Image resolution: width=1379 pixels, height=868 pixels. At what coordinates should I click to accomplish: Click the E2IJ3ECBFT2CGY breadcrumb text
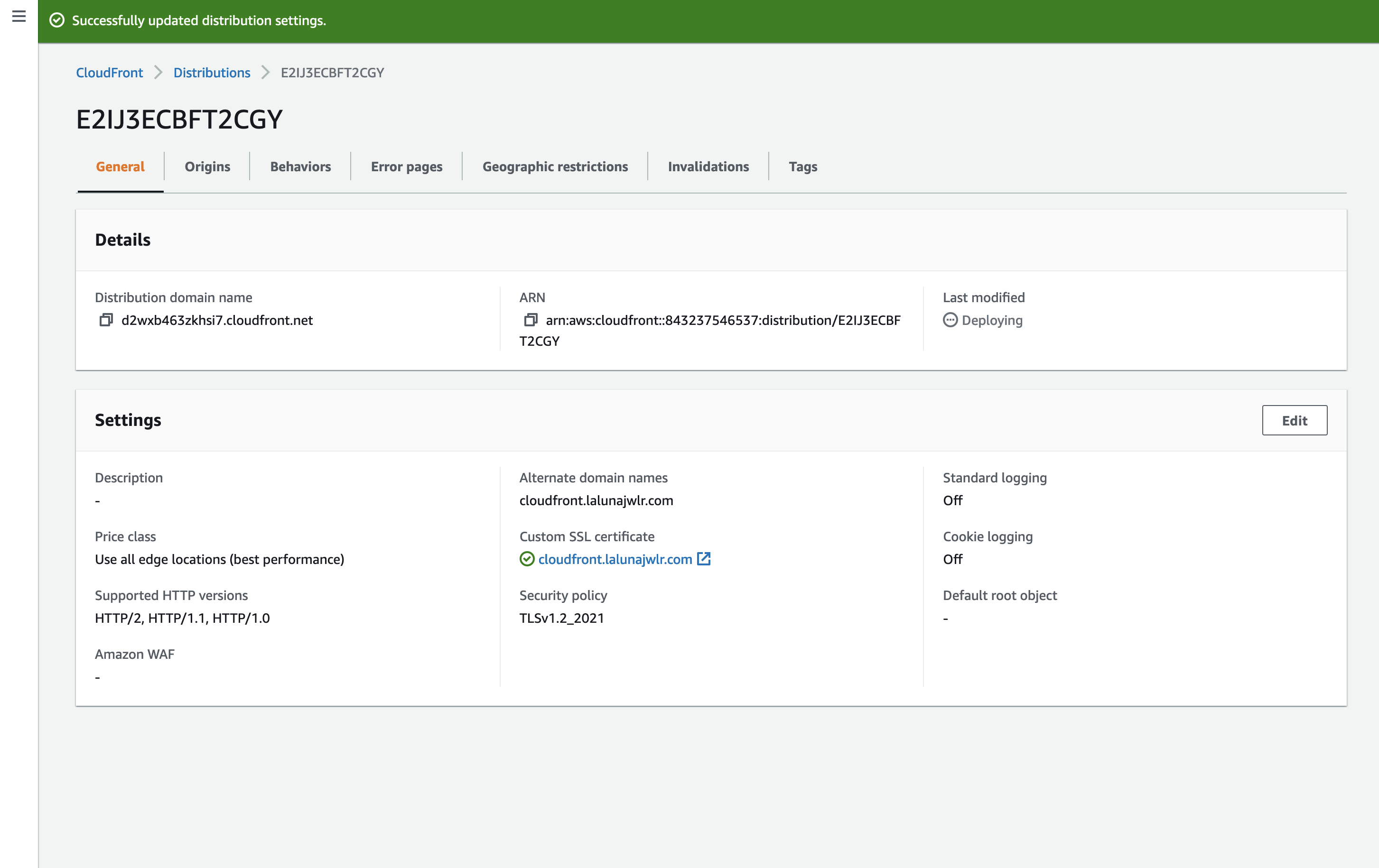(332, 73)
